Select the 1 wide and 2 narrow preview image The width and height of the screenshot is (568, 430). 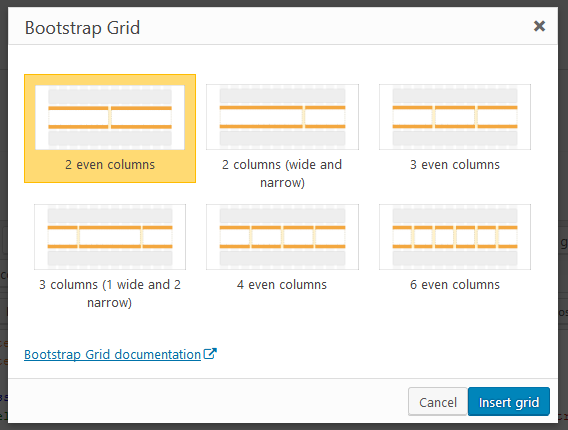110,237
